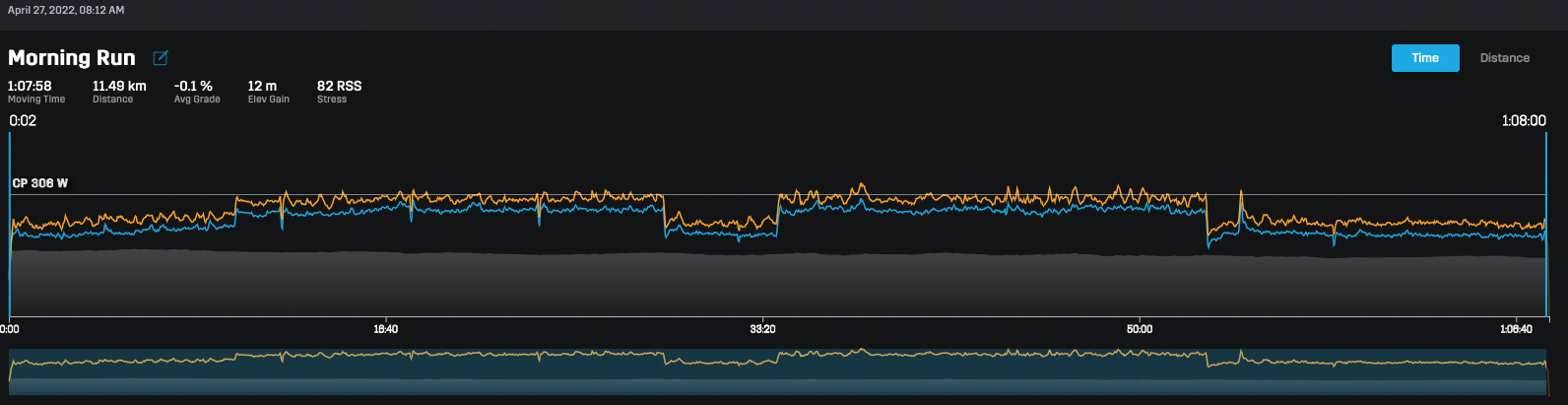Click the 16:40 time axis label
Viewport: 1568px width, 405px height.
[385, 329]
